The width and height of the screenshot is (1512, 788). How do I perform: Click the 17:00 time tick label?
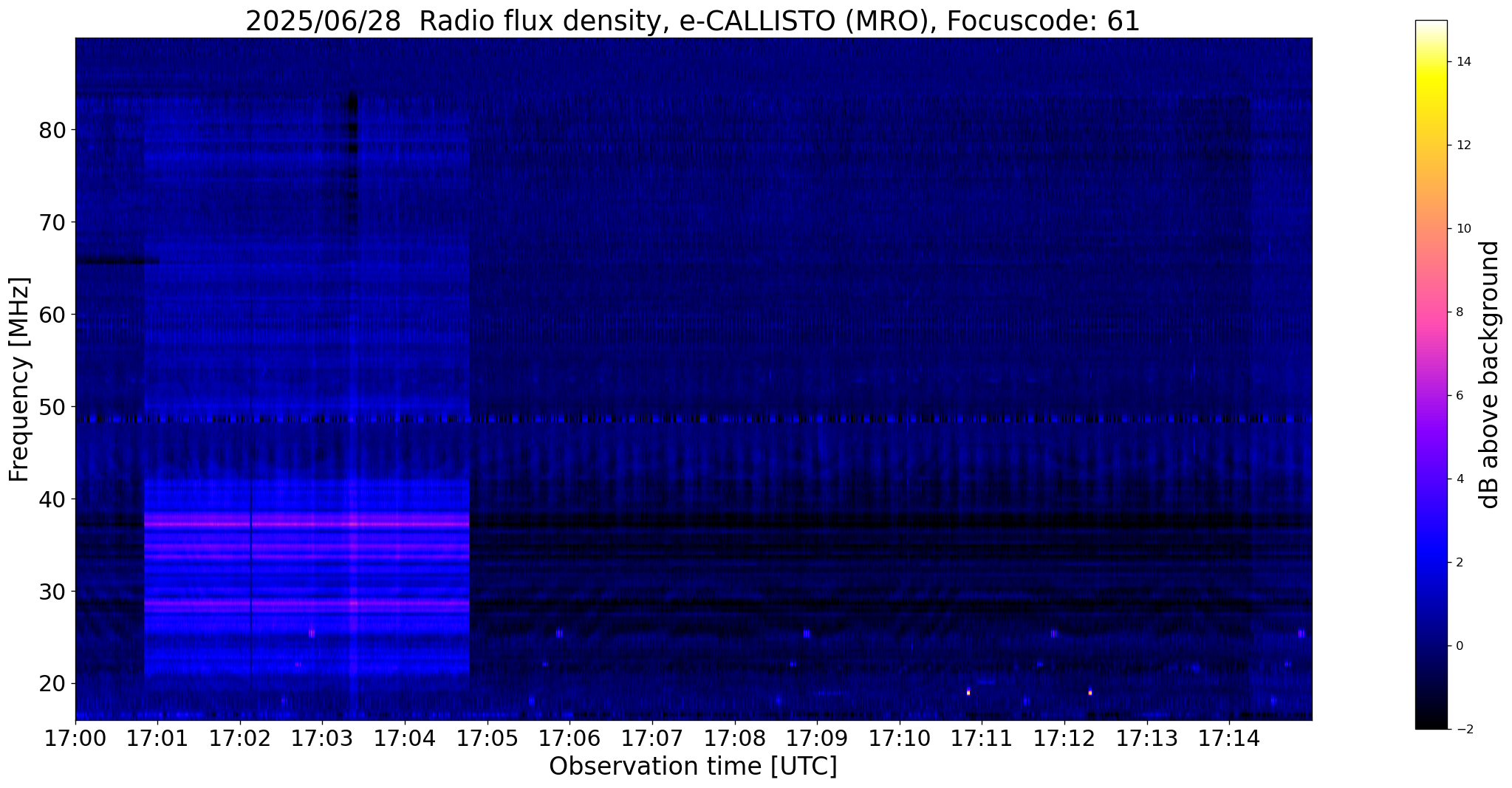click(x=75, y=739)
